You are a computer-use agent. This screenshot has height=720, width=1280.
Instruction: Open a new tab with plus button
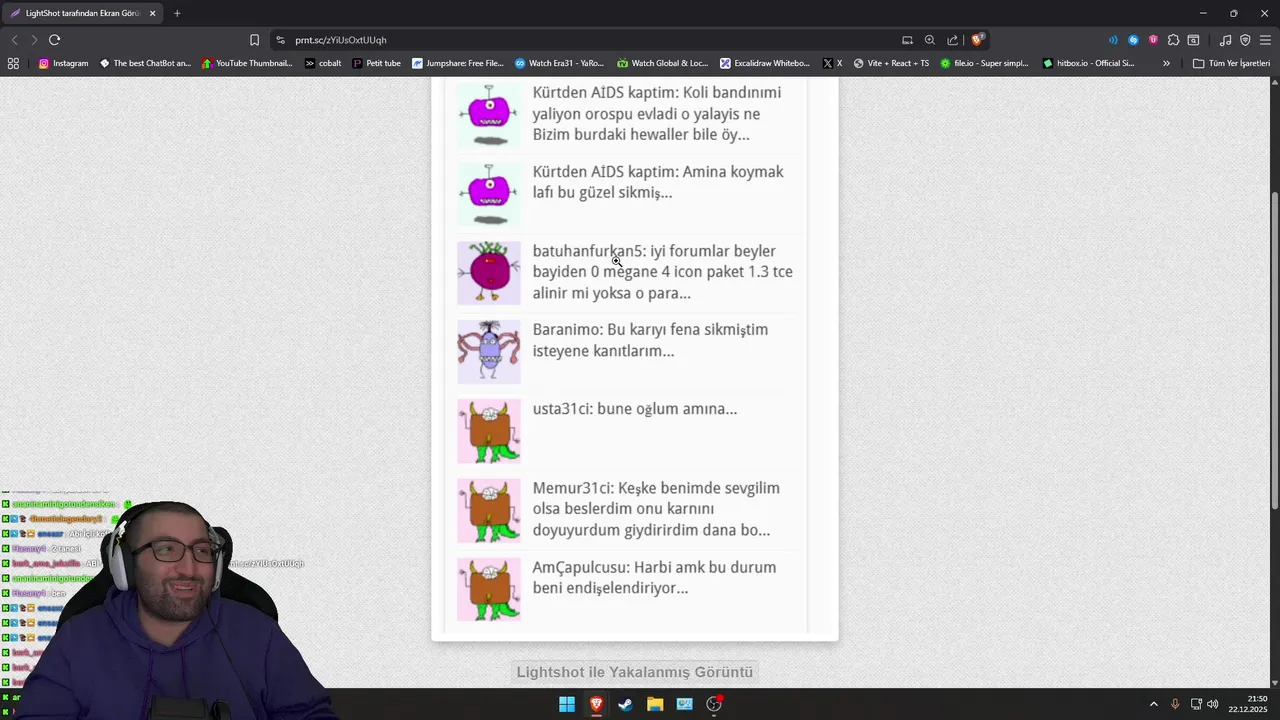(x=177, y=13)
